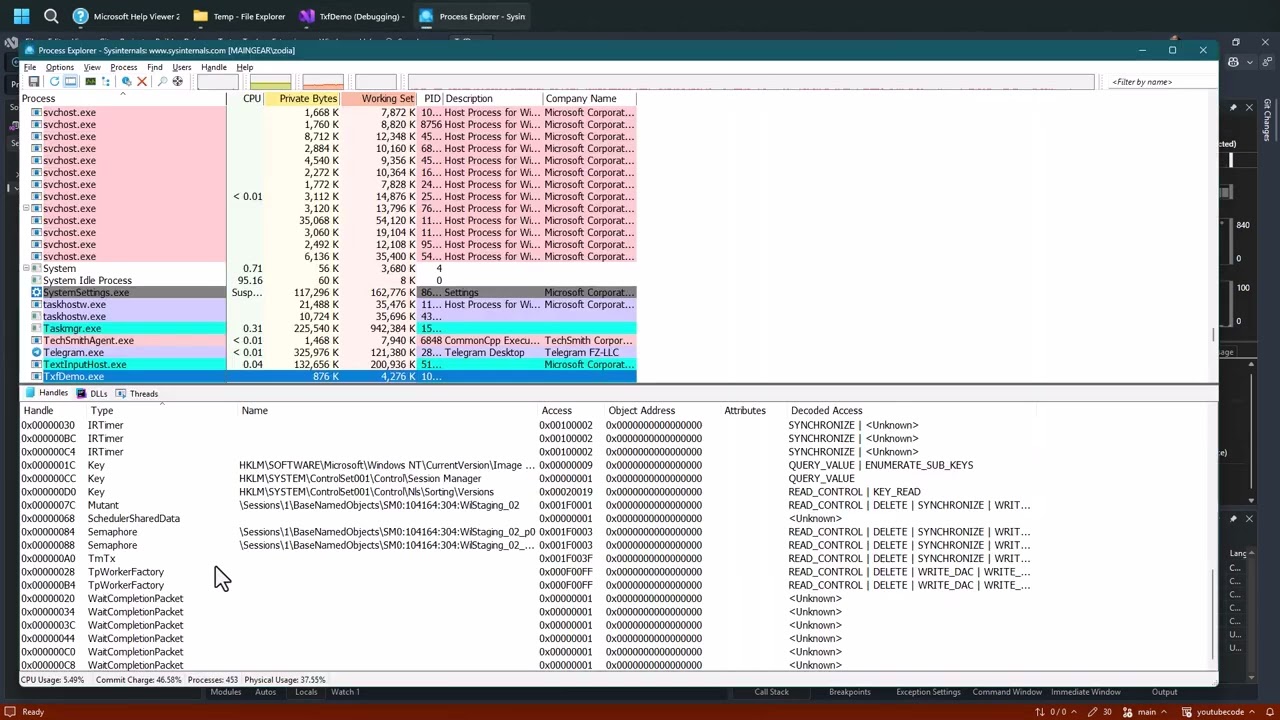Click the commit history mini graph in toolbar
The width and height of the screenshot is (1280, 720).
(x=270, y=82)
